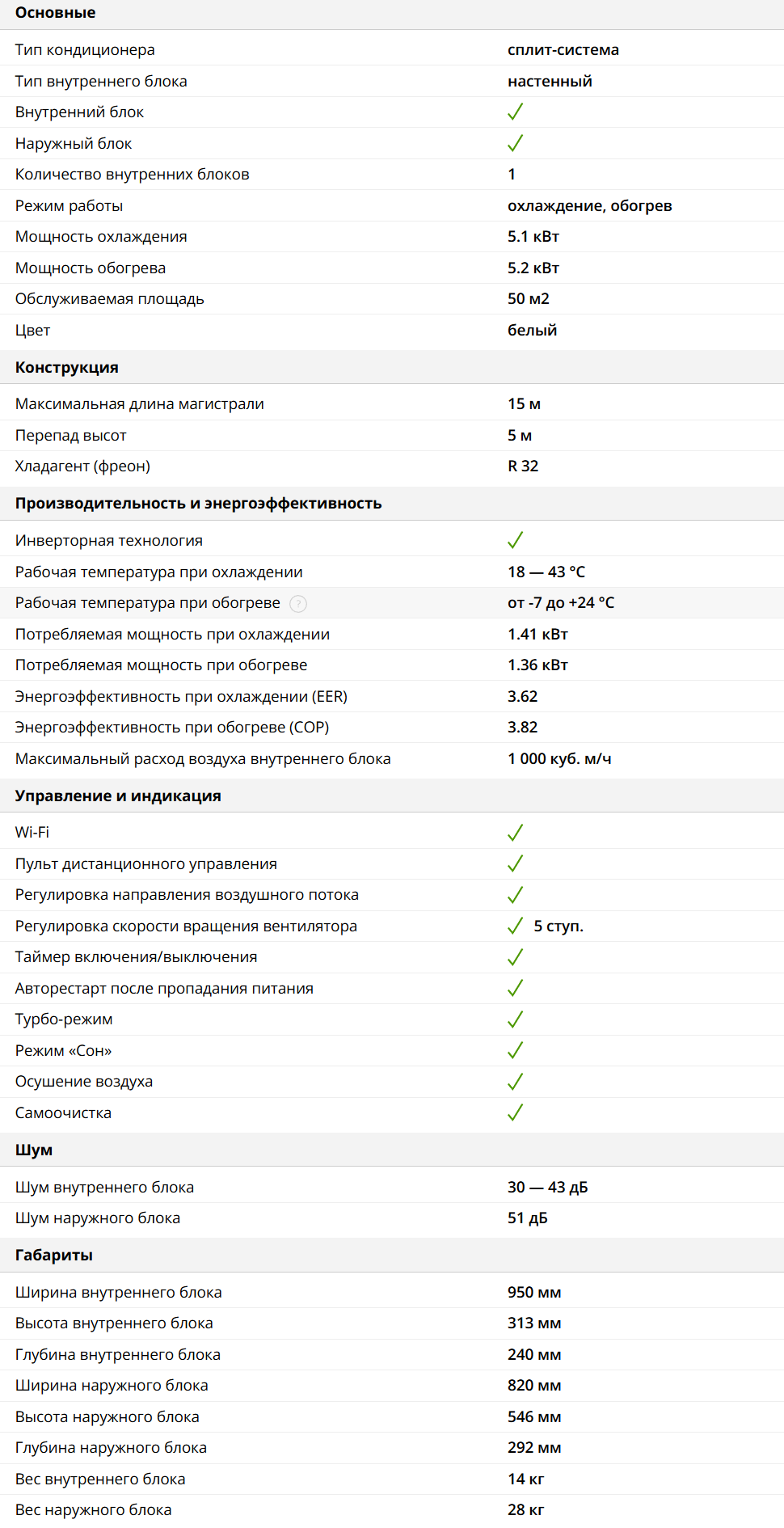Click the Управление и индикация header
Image resolution: width=784 pixels, height=1528 pixels.
(x=118, y=796)
